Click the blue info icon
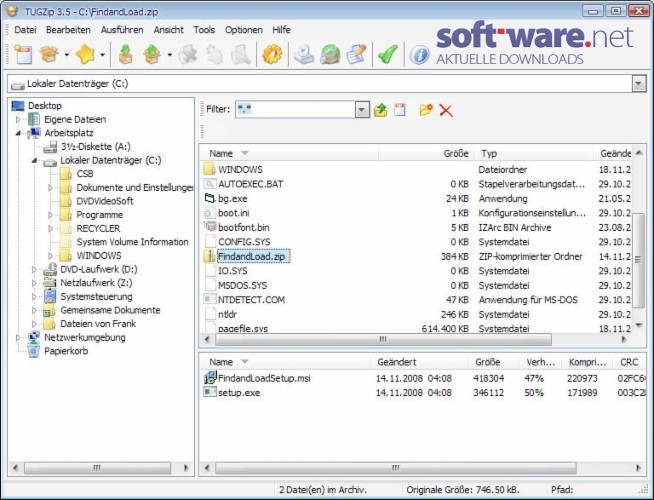The width and height of the screenshot is (654, 500). [419, 55]
